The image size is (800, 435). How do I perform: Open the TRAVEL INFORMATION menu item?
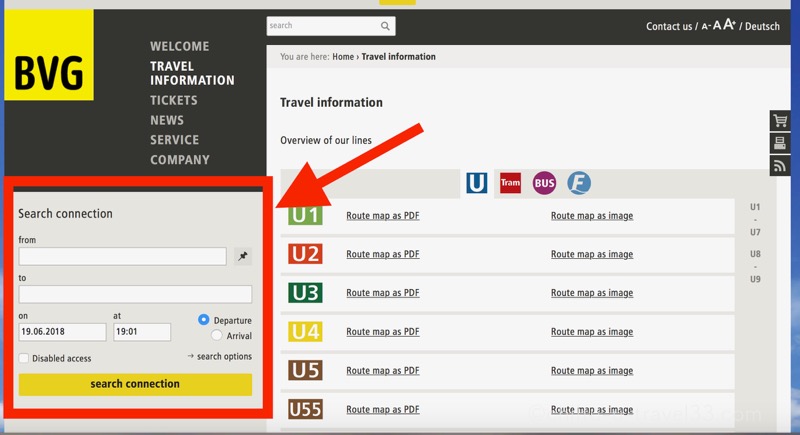click(192, 73)
